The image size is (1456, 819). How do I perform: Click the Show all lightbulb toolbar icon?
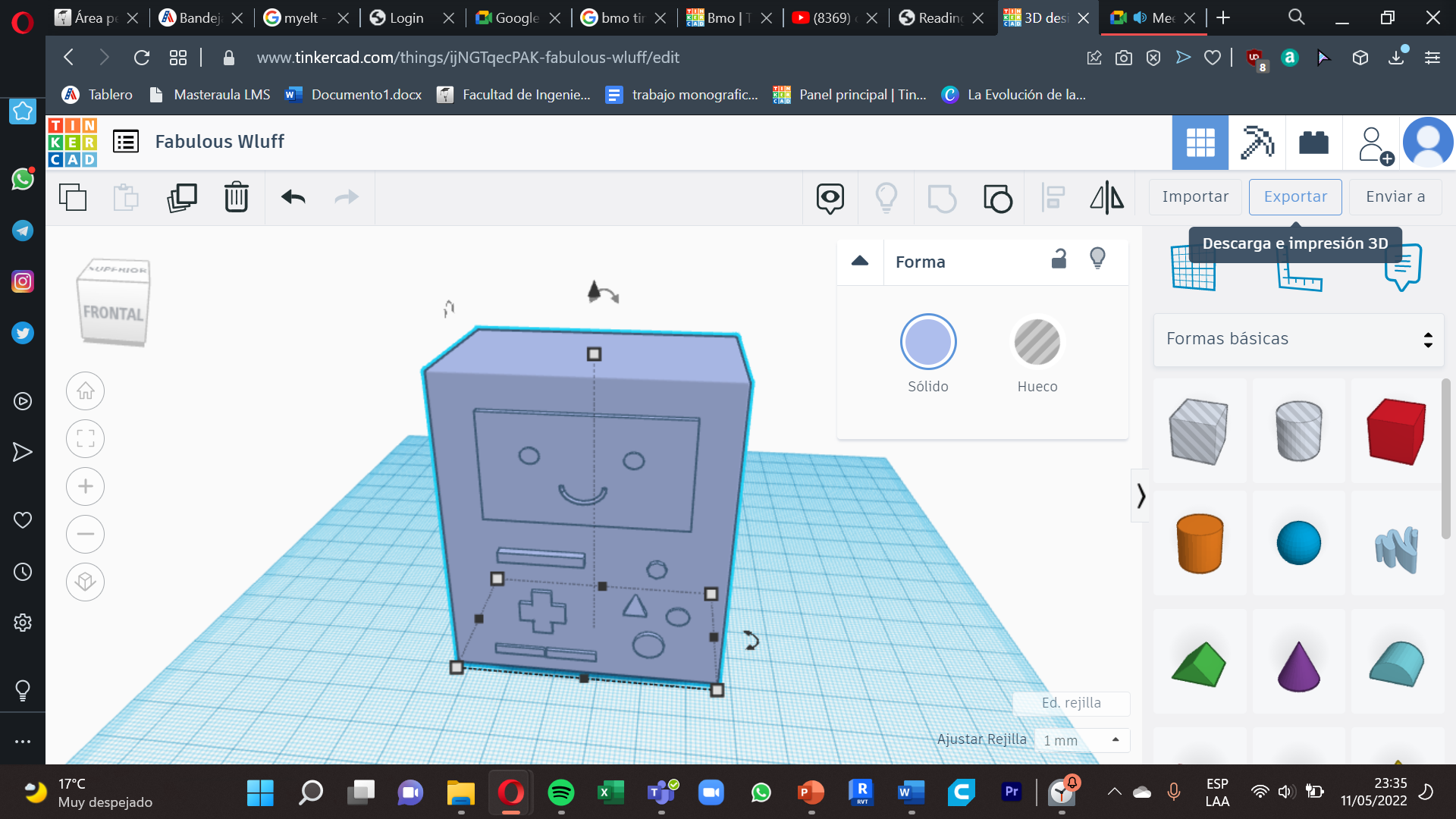886,197
